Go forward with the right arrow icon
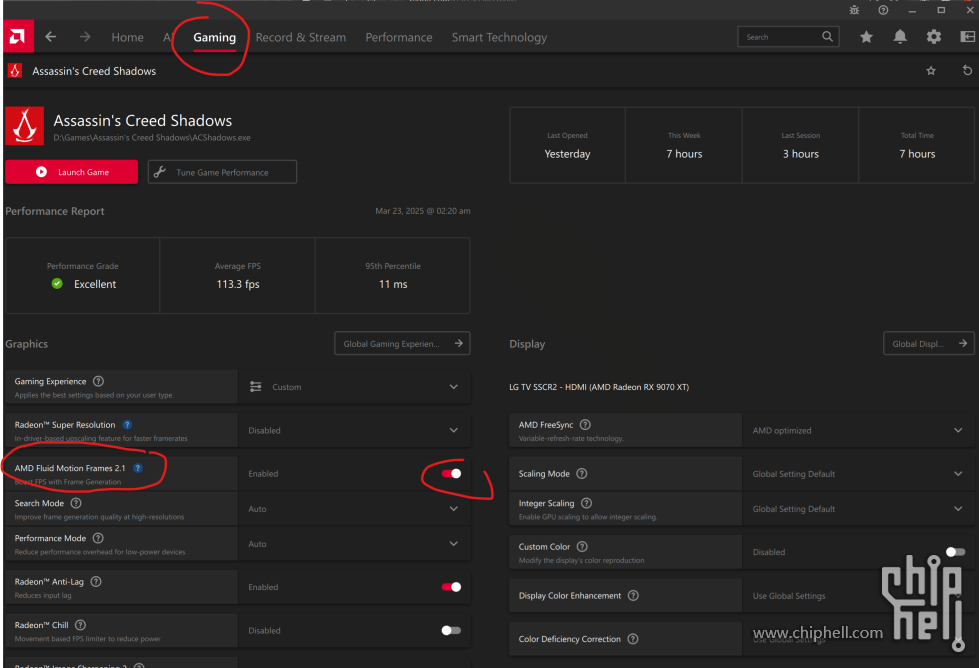Image resolution: width=979 pixels, height=668 pixels. [x=85, y=37]
